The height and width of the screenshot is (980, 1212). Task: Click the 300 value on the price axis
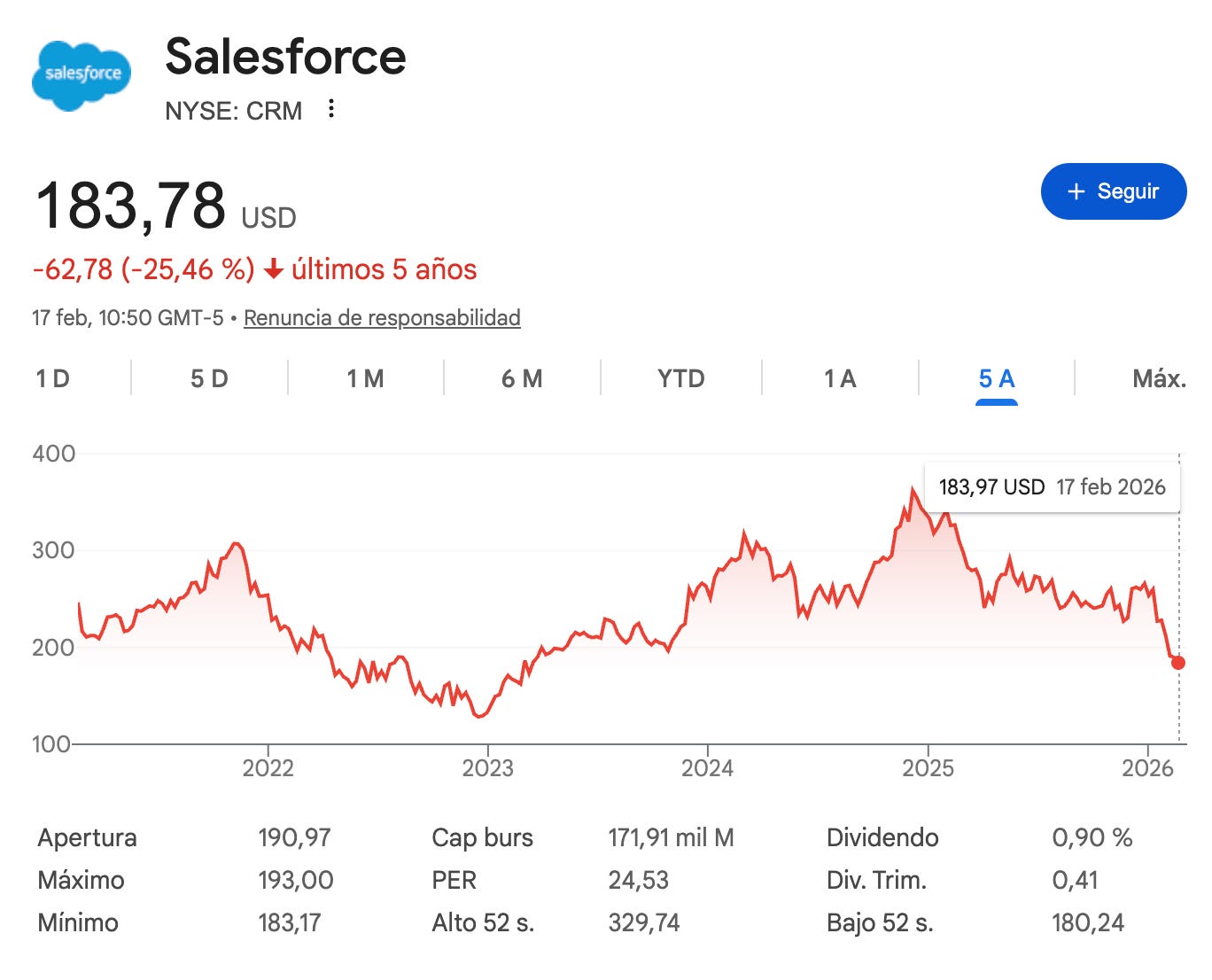click(54, 550)
